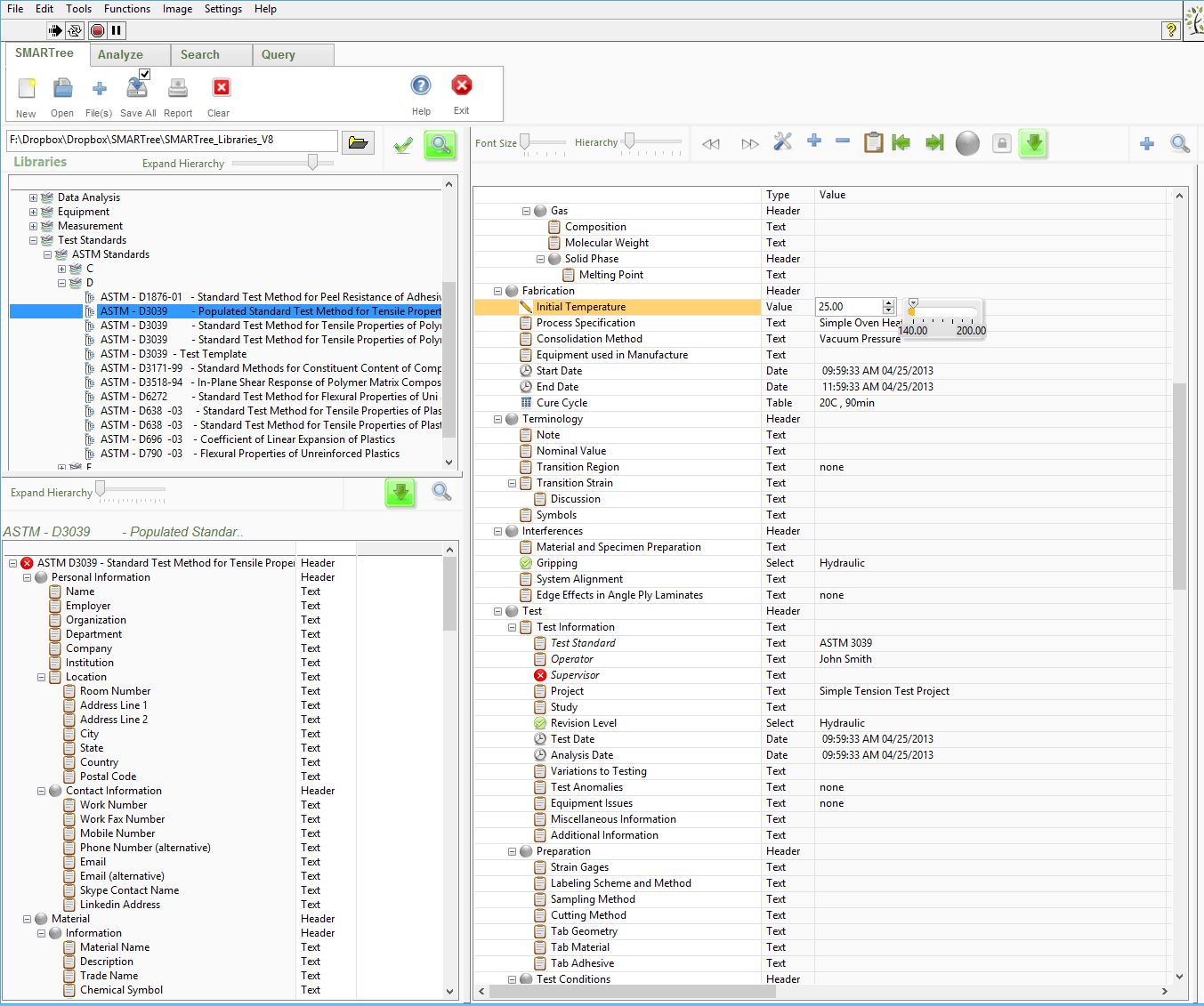Open a file with the Open icon
The height and width of the screenshot is (1006, 1204).
coord(62,88)
